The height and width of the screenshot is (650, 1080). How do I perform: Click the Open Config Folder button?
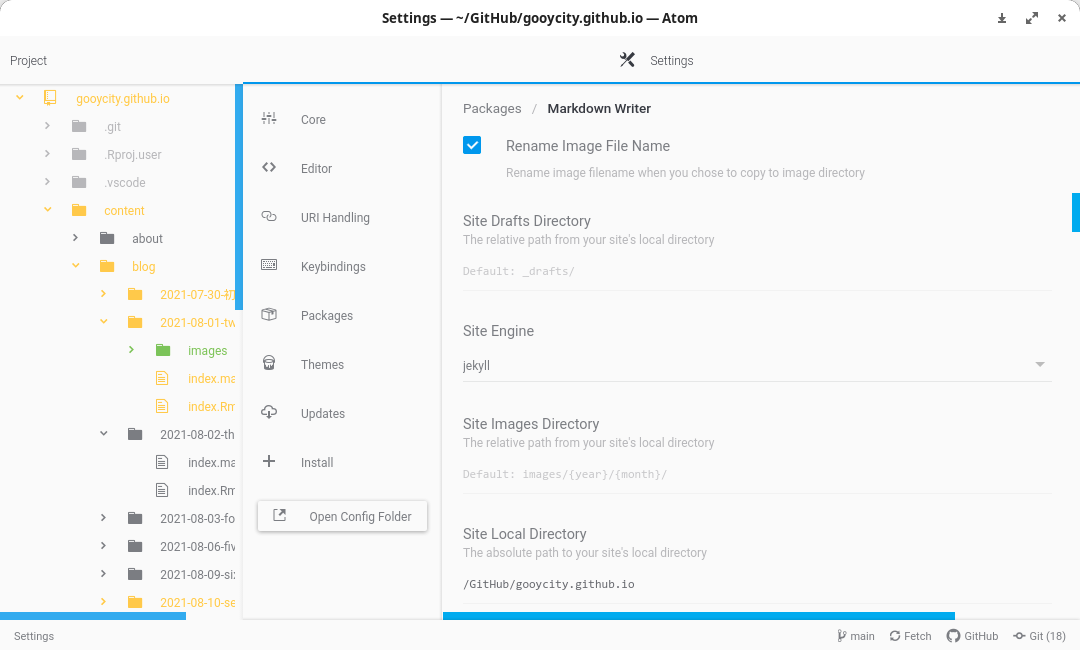(342, 516)
